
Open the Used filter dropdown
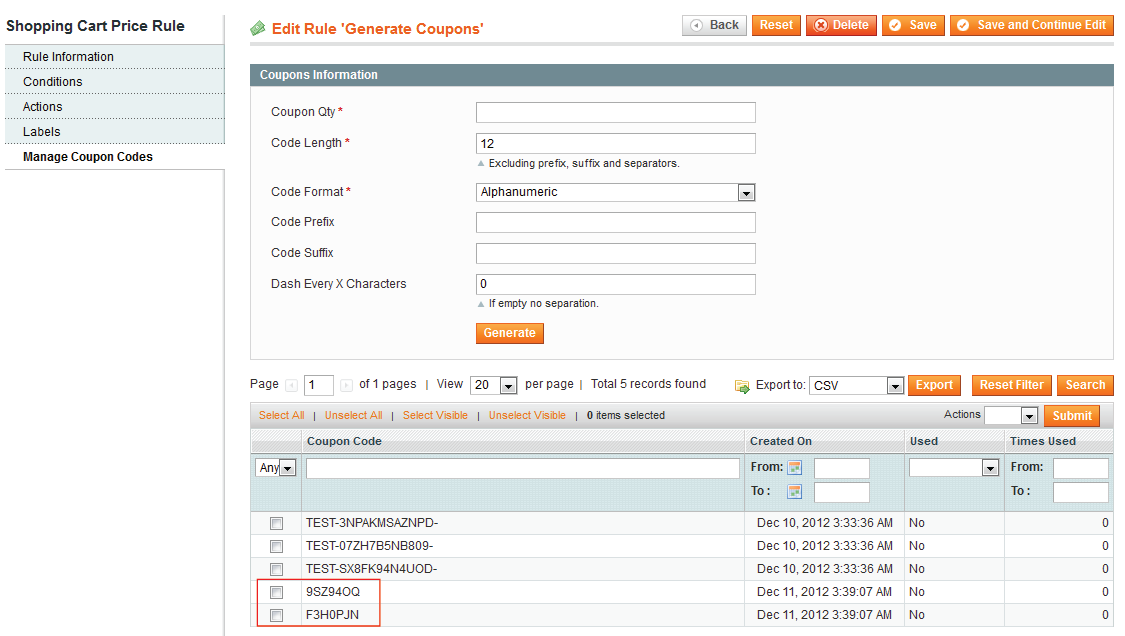953,468
